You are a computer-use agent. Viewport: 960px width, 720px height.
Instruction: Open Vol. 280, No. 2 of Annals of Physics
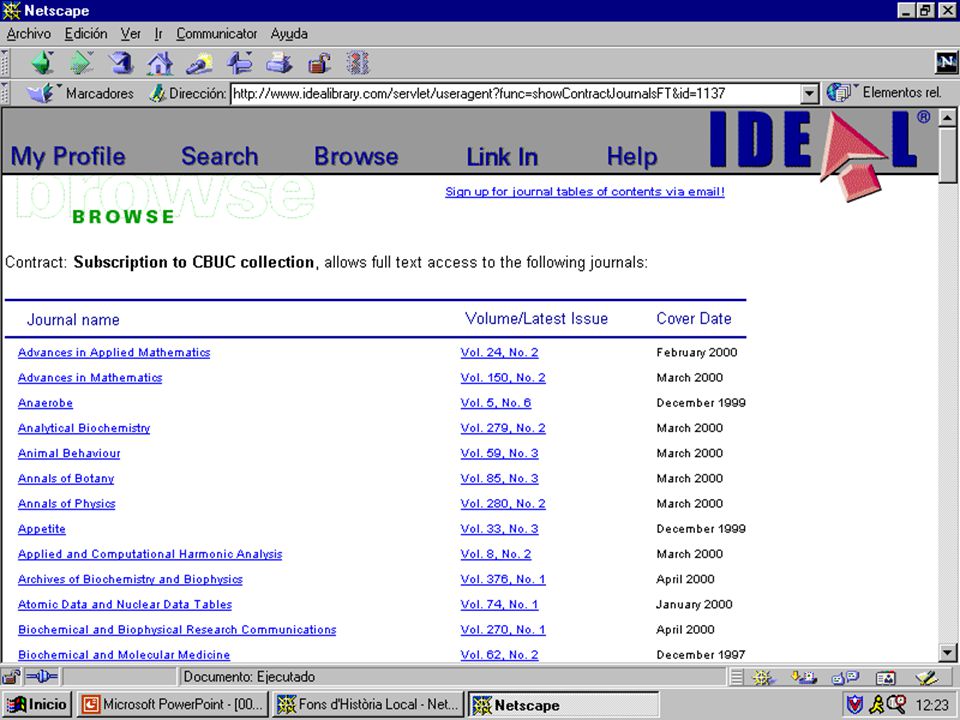coord(503,503)
